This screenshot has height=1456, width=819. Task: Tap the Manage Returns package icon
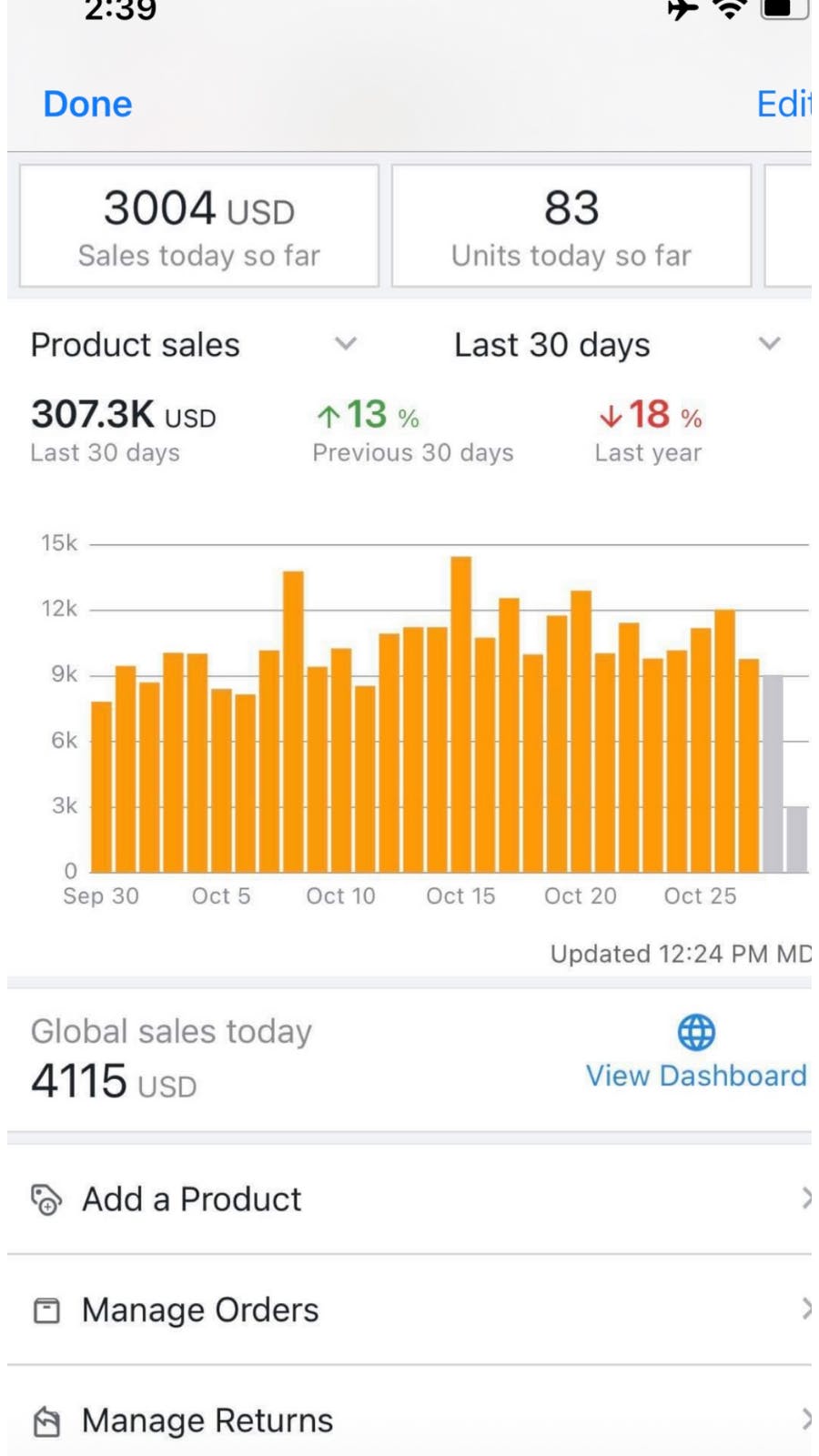click(x=46, y=1421)
